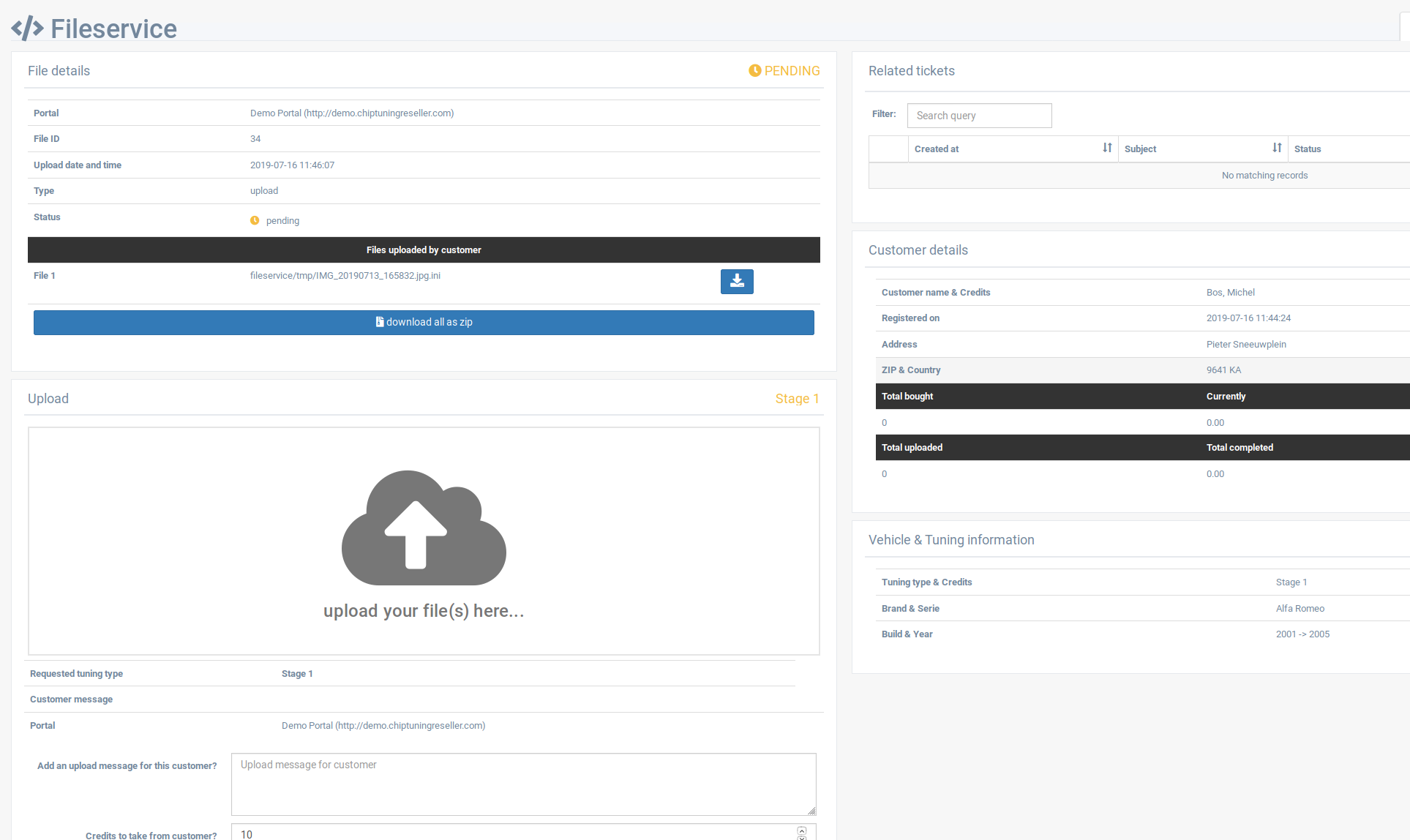This screenshot has height=840, width=1410.
Task: Click the File ID value 34
Action: pyautogui.click(x=255, y=139)
